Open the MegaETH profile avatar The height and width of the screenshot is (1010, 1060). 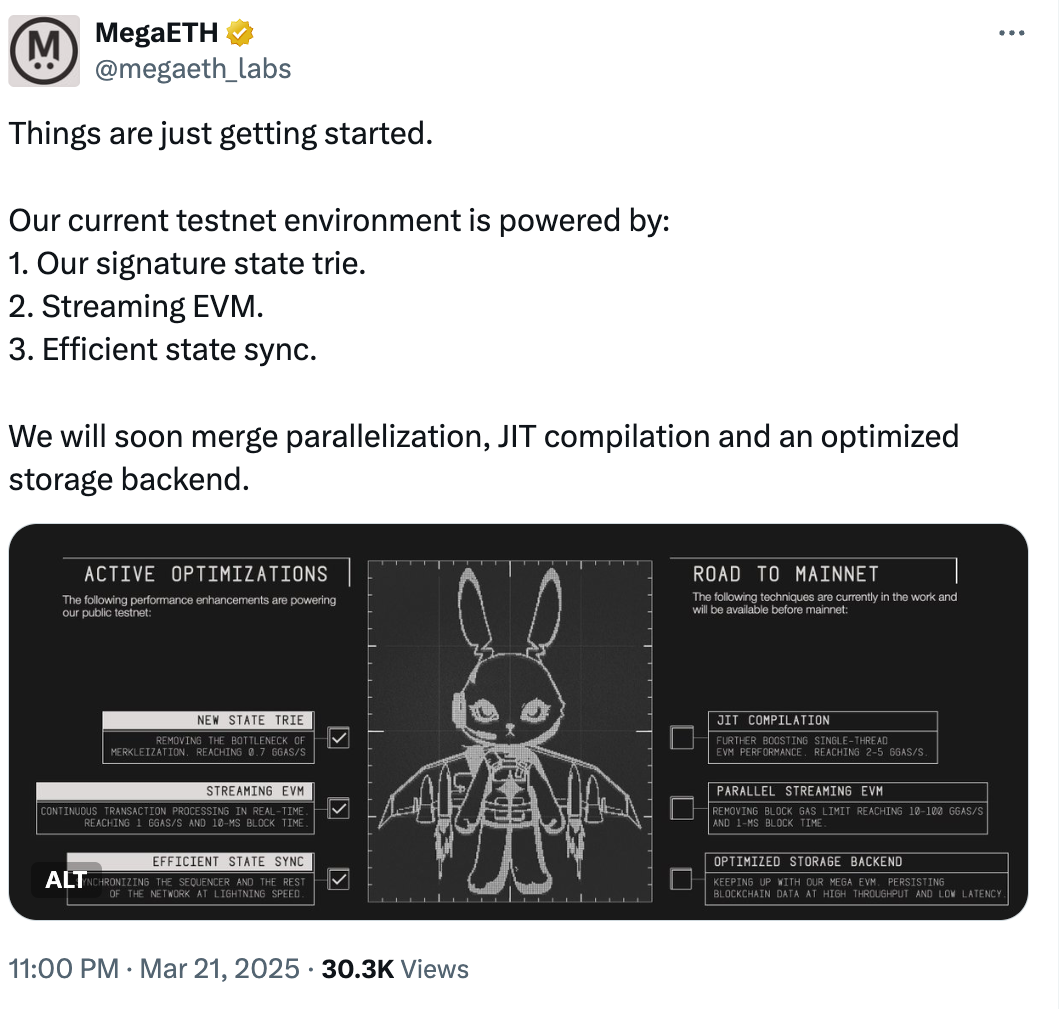pos(44,51)
